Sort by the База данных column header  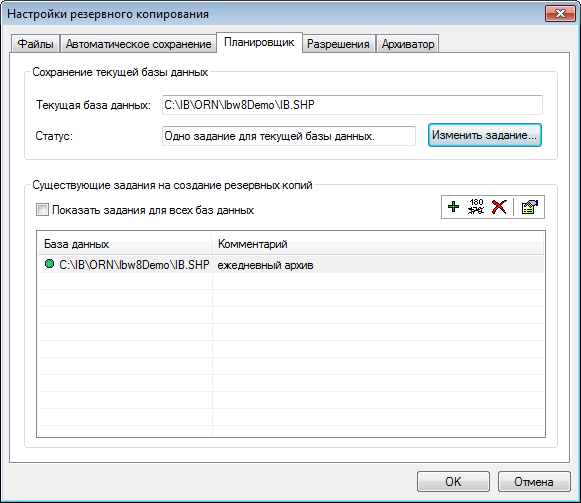coord(124,244)
